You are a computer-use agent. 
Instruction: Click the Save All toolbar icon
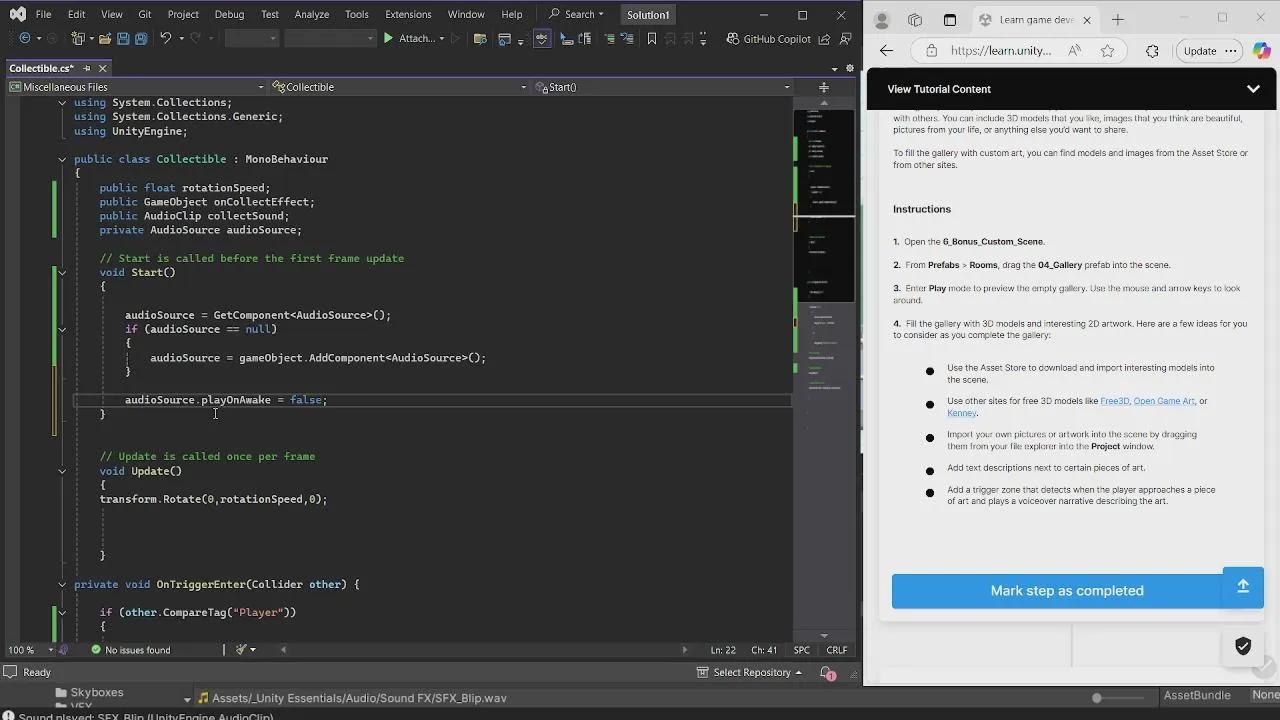[x=141, y=38]
